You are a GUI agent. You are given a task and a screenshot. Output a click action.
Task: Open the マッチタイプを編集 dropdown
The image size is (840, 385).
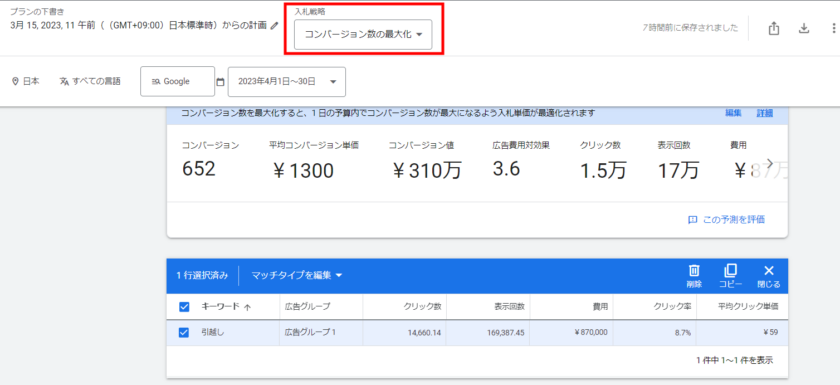[x=297, y=275]
